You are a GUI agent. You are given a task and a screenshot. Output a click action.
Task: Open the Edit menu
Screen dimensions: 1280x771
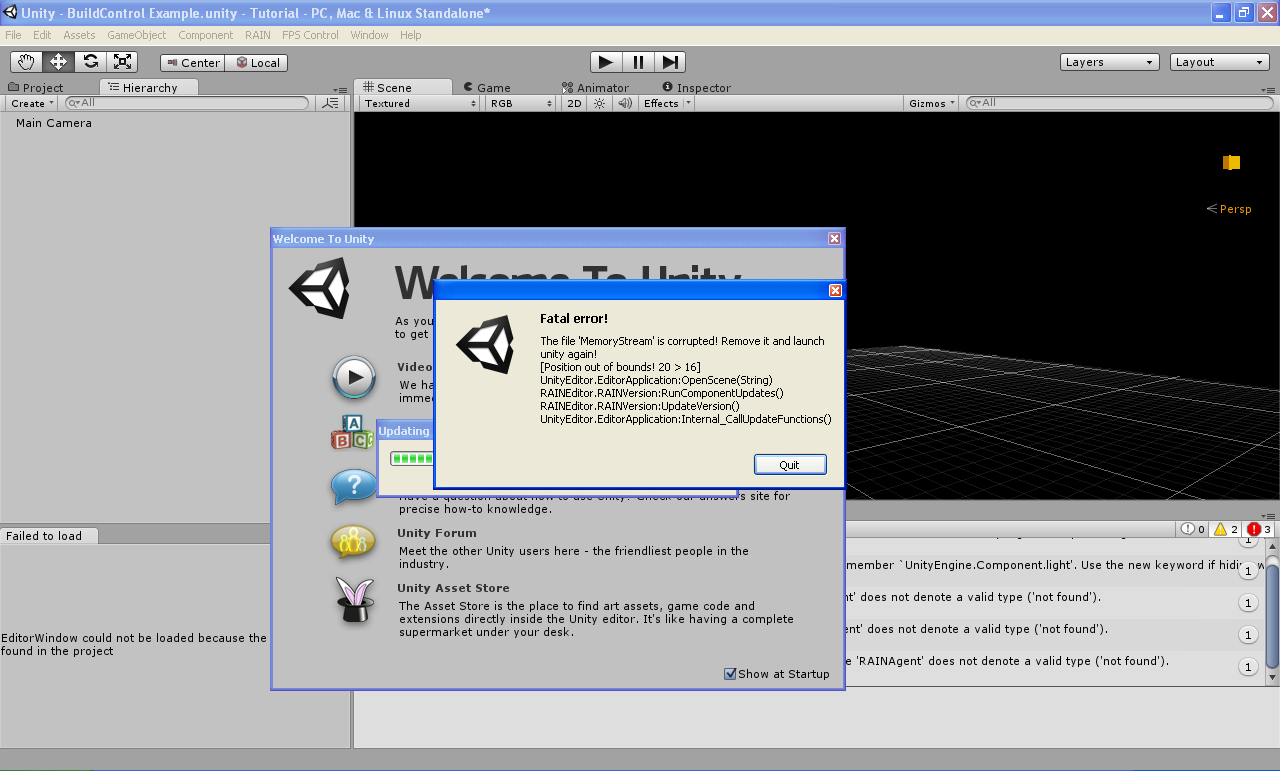click(42, 35)
